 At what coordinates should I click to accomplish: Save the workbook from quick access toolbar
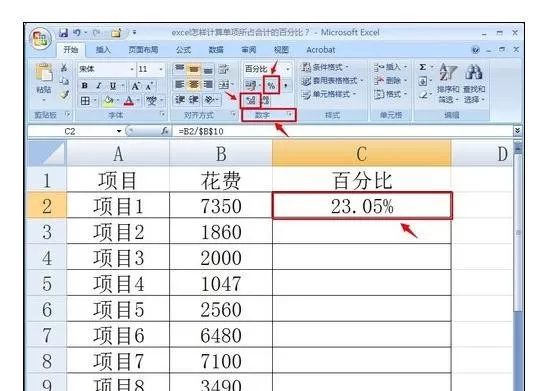coord(64,33)
